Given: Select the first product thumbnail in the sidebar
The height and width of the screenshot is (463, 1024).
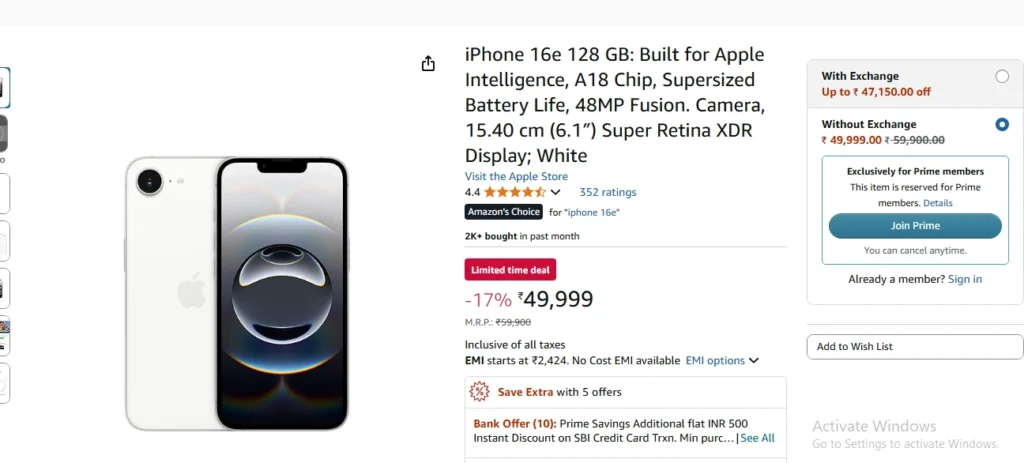Looking at the screenshot, I should (x=3, y=88).
